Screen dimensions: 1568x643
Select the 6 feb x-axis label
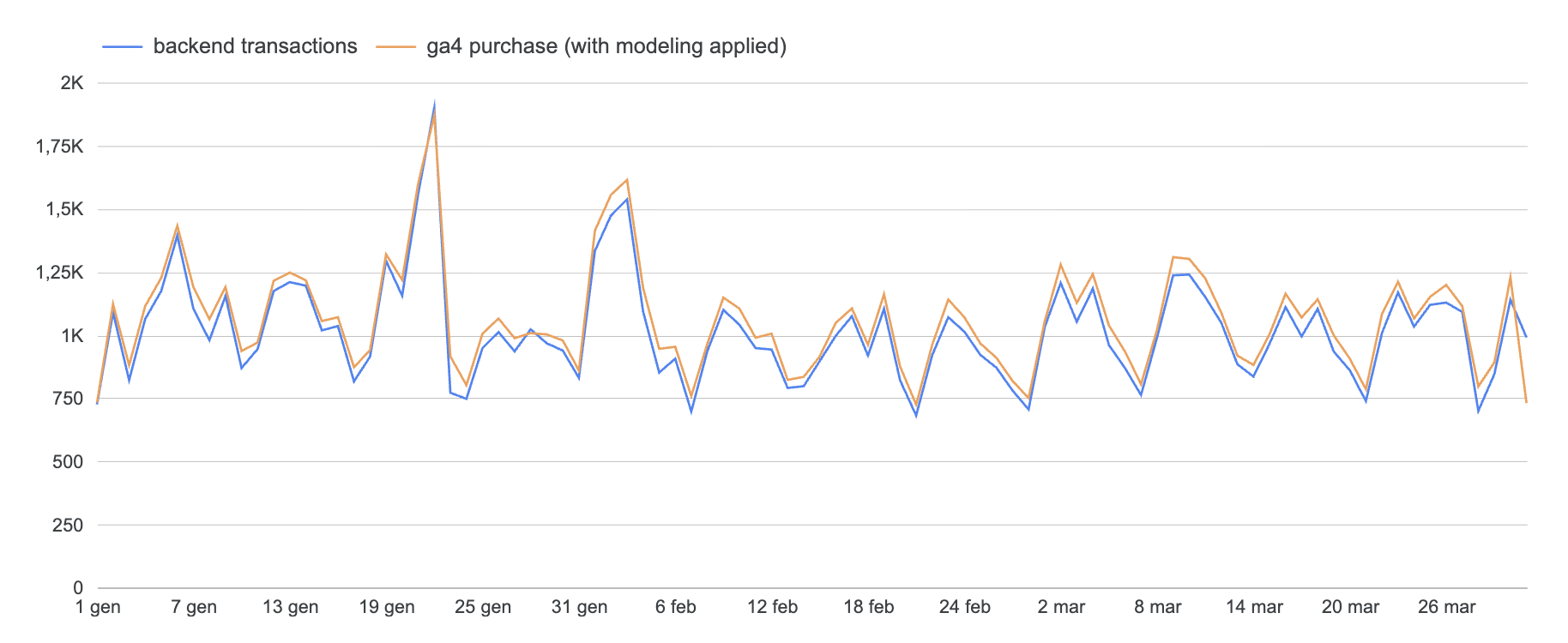click(676, 607)
